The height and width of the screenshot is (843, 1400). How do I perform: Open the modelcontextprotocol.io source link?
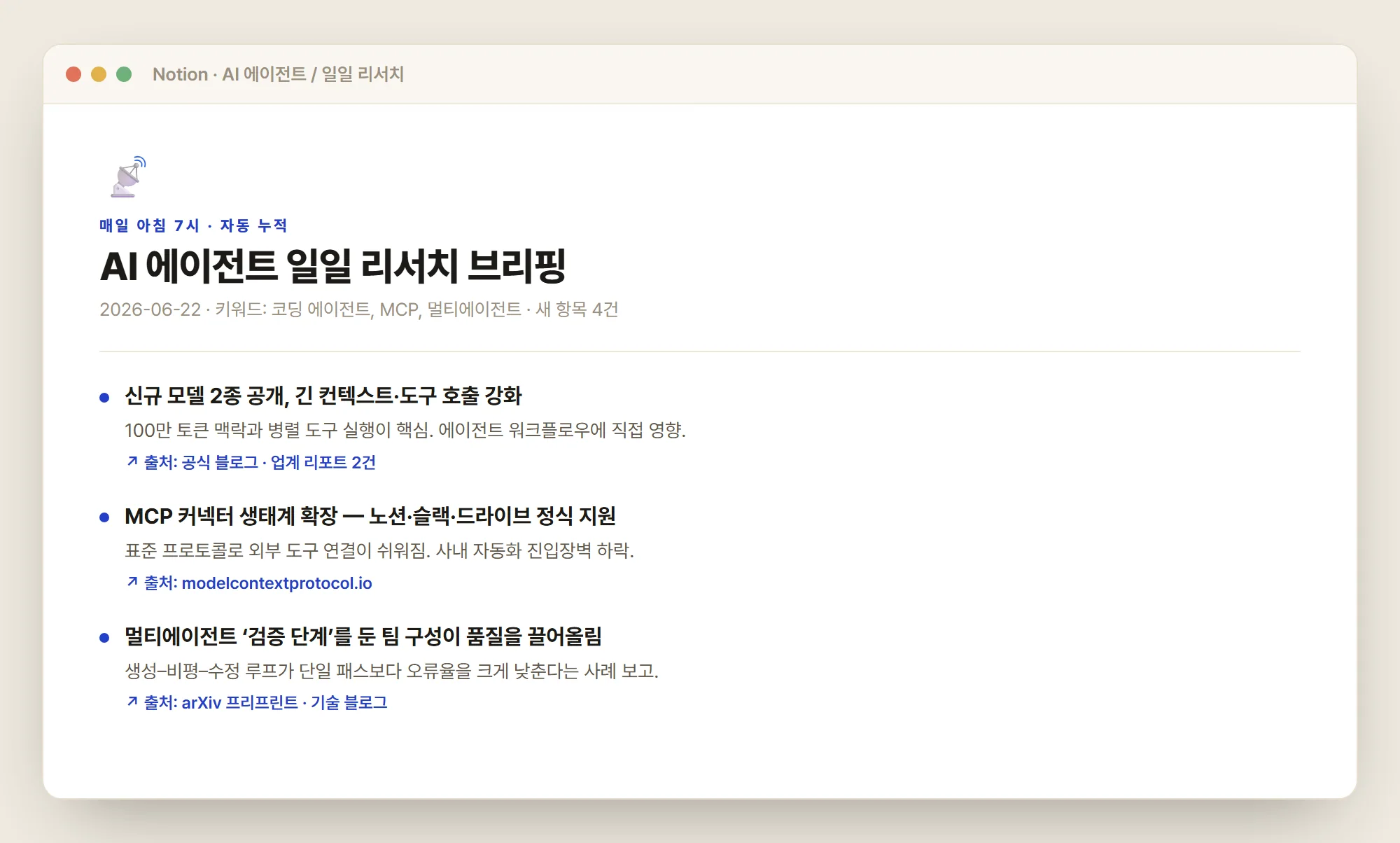coord(249,583)
